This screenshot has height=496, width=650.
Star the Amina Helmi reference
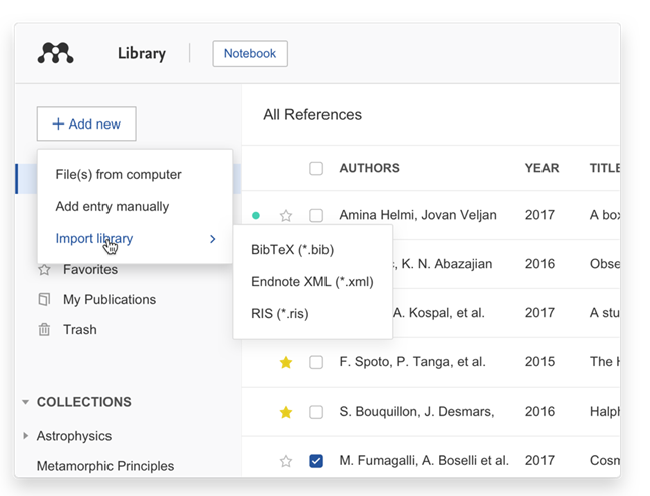[286, 215]
